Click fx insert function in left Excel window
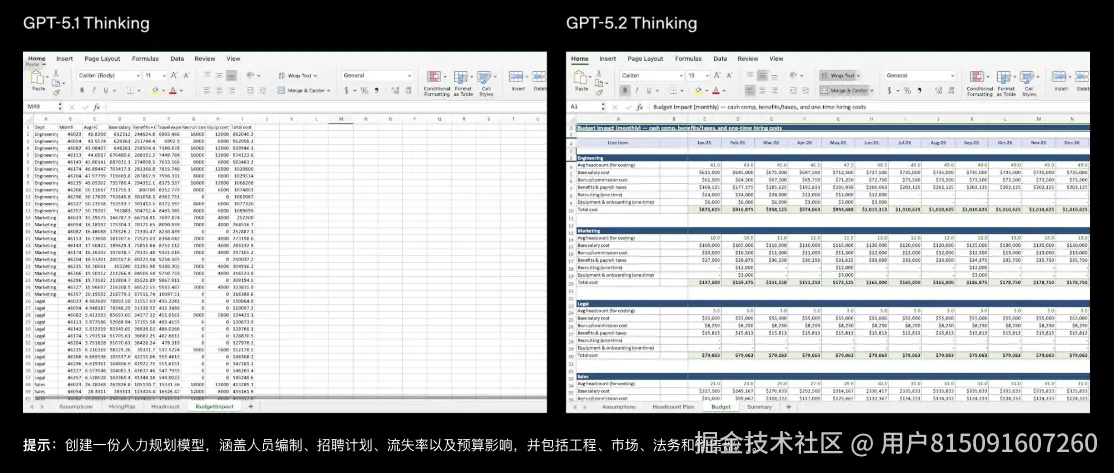This screenshot has height=473, width=1114. click(97, 107)
